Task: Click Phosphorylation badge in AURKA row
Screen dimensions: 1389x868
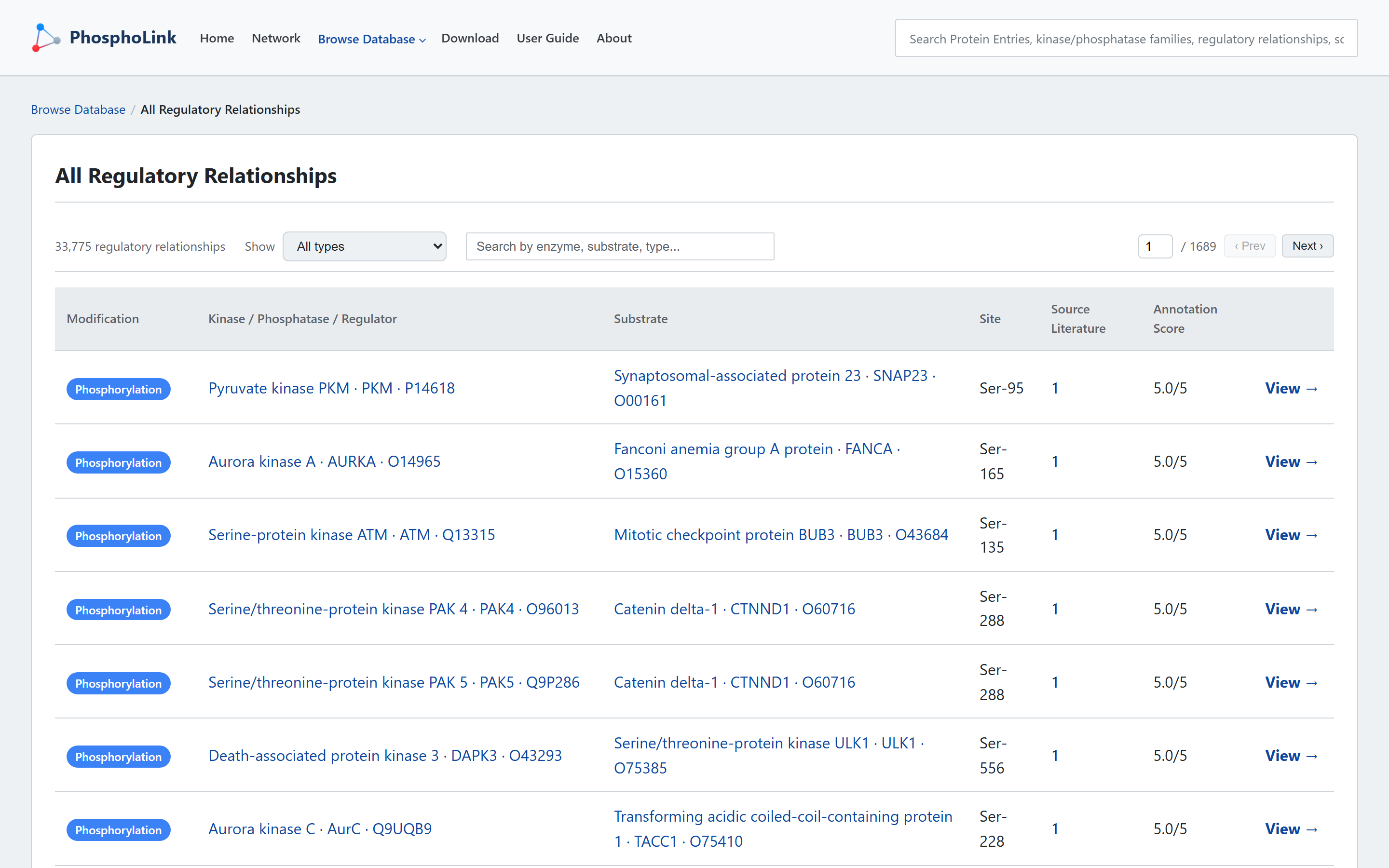Action: [x=118, y=463]
